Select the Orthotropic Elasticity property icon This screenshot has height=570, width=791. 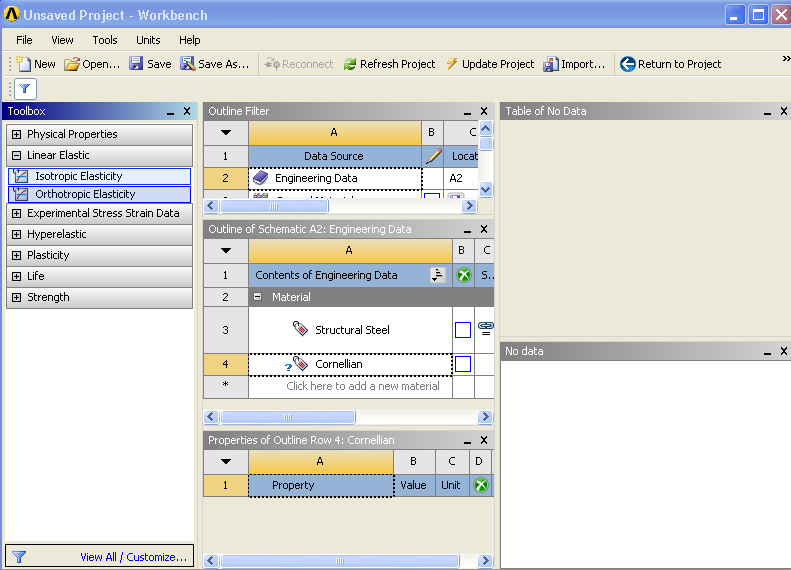click(x=21, y=194)
